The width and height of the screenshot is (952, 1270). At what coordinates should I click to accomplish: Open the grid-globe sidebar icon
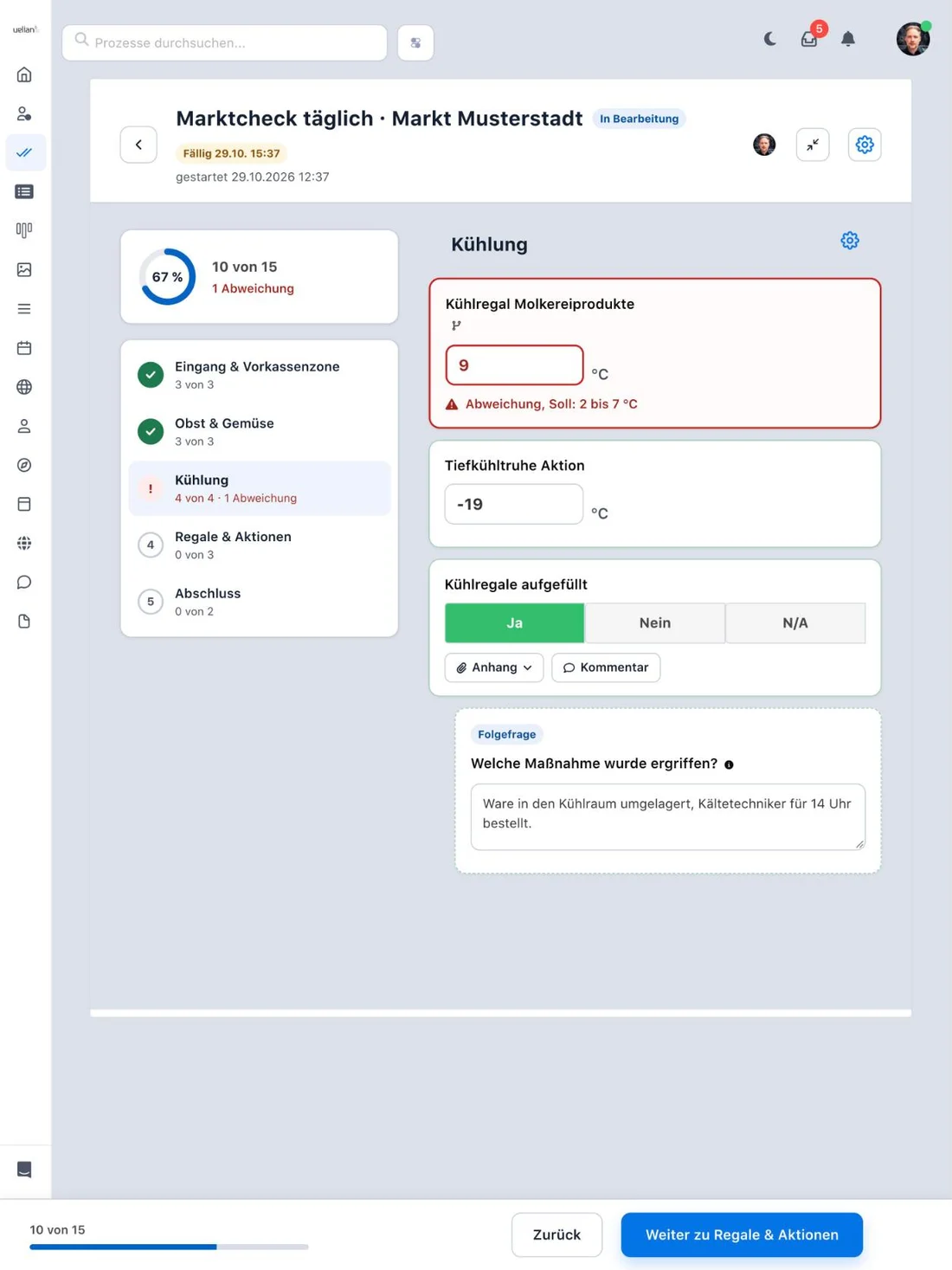pos(24,543)
